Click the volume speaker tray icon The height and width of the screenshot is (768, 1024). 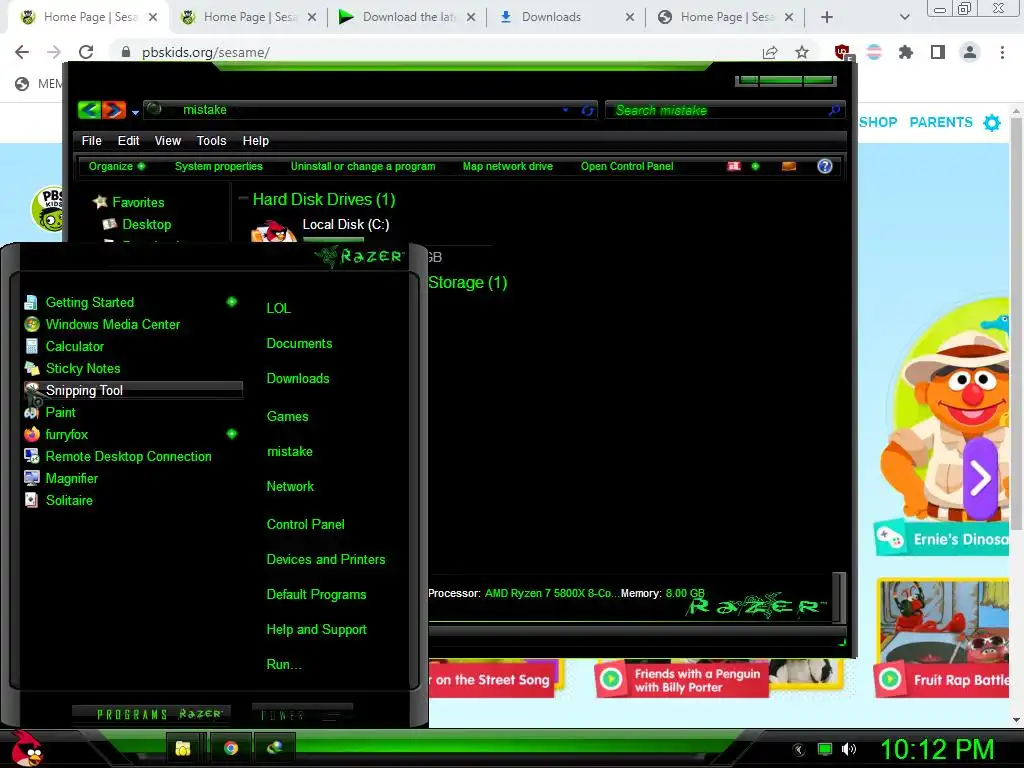[849, 749]
